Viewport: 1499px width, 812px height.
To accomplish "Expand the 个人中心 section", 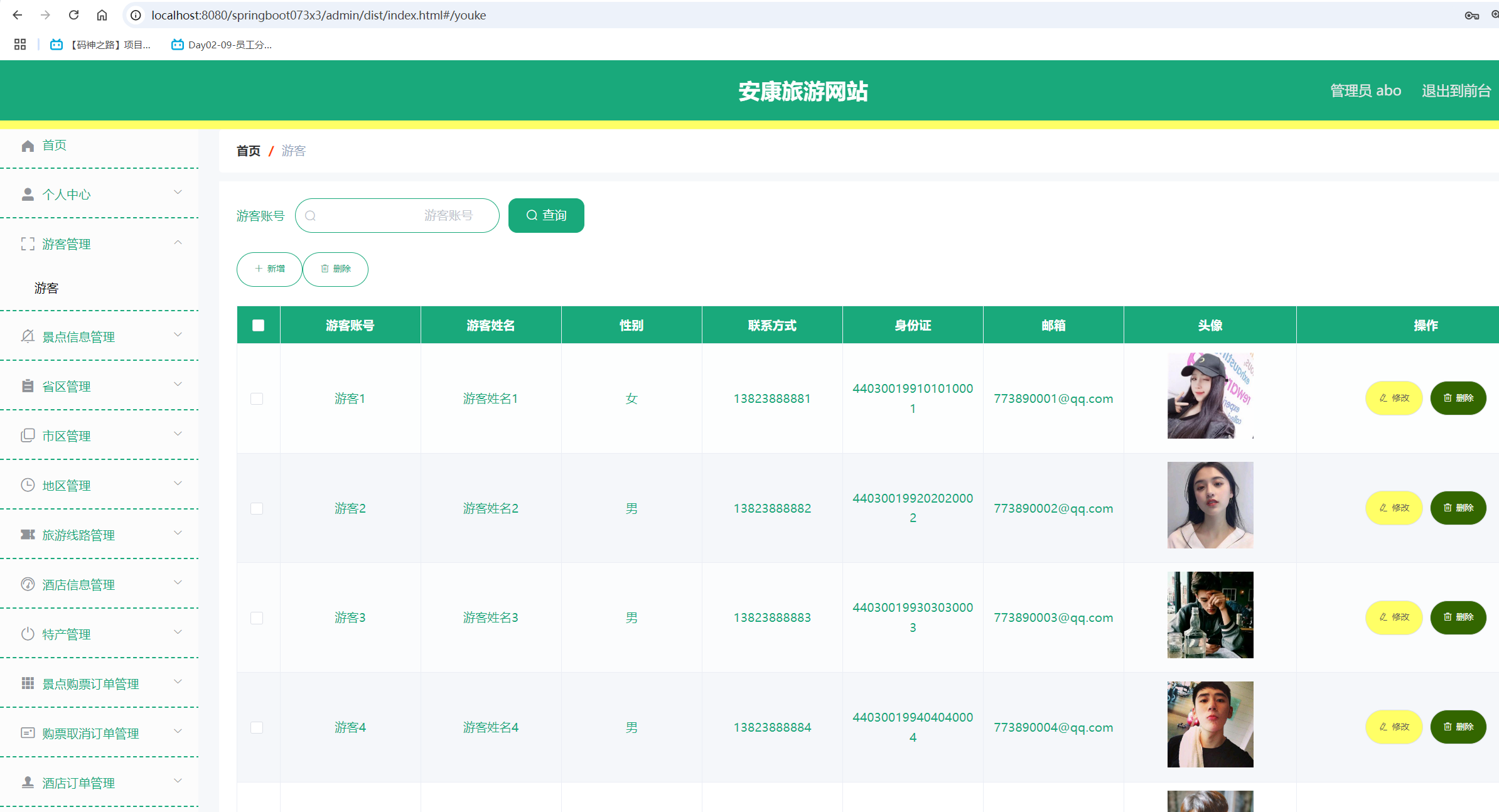I will pyautogui.click(x=178, y=192).
